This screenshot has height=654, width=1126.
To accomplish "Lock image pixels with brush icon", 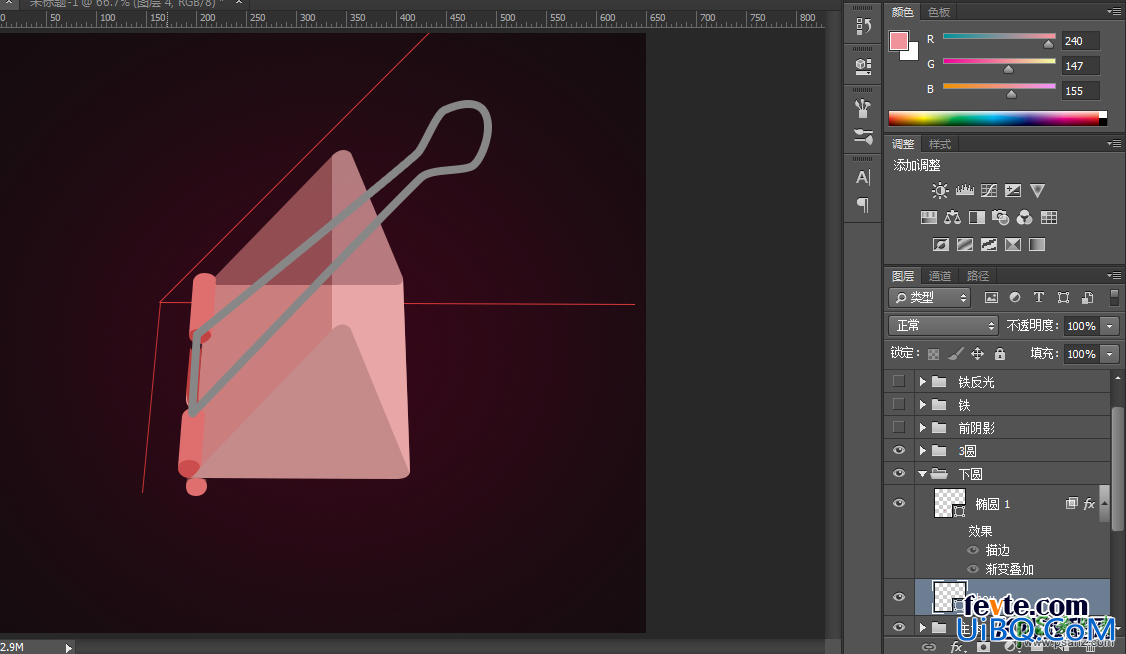I will [x=955, y=354].
